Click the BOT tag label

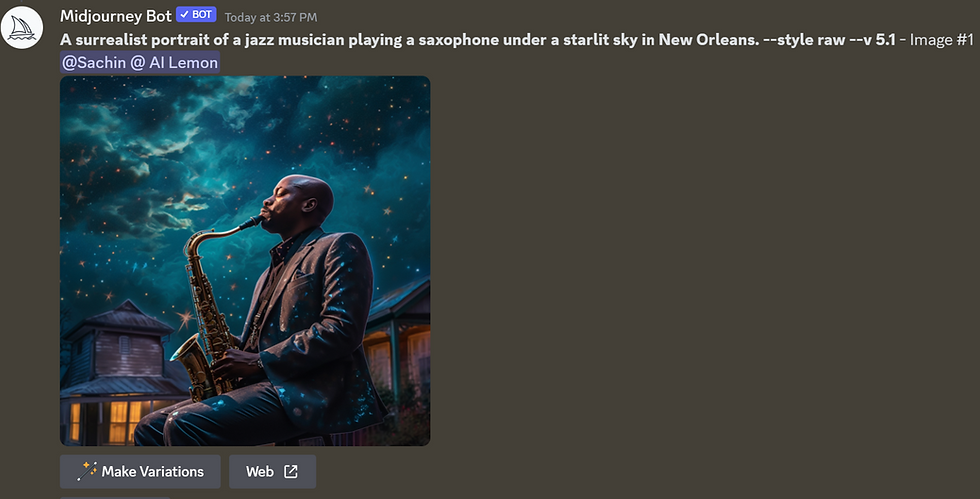point(196,14)
